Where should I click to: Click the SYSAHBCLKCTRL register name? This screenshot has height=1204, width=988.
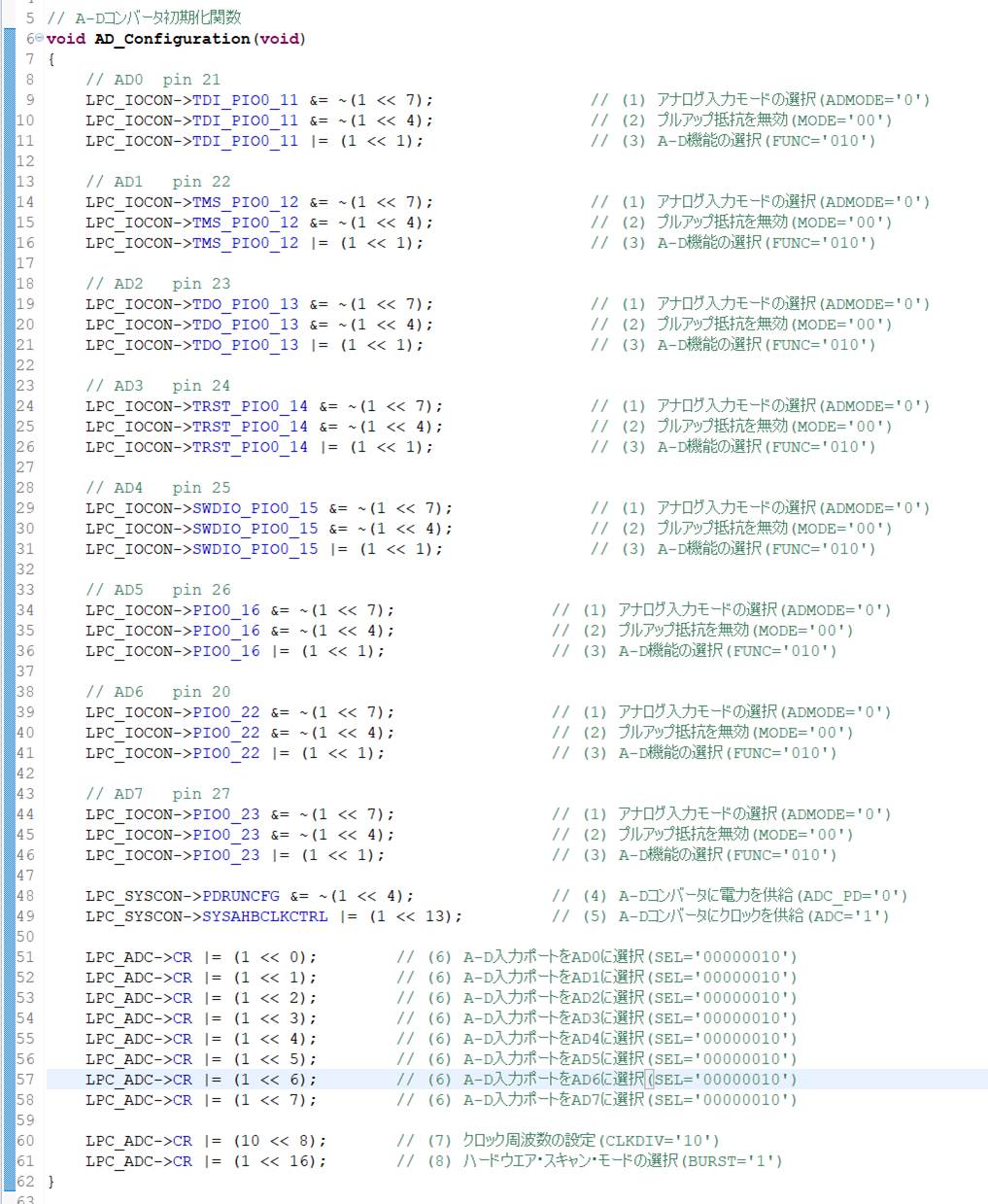264,916
